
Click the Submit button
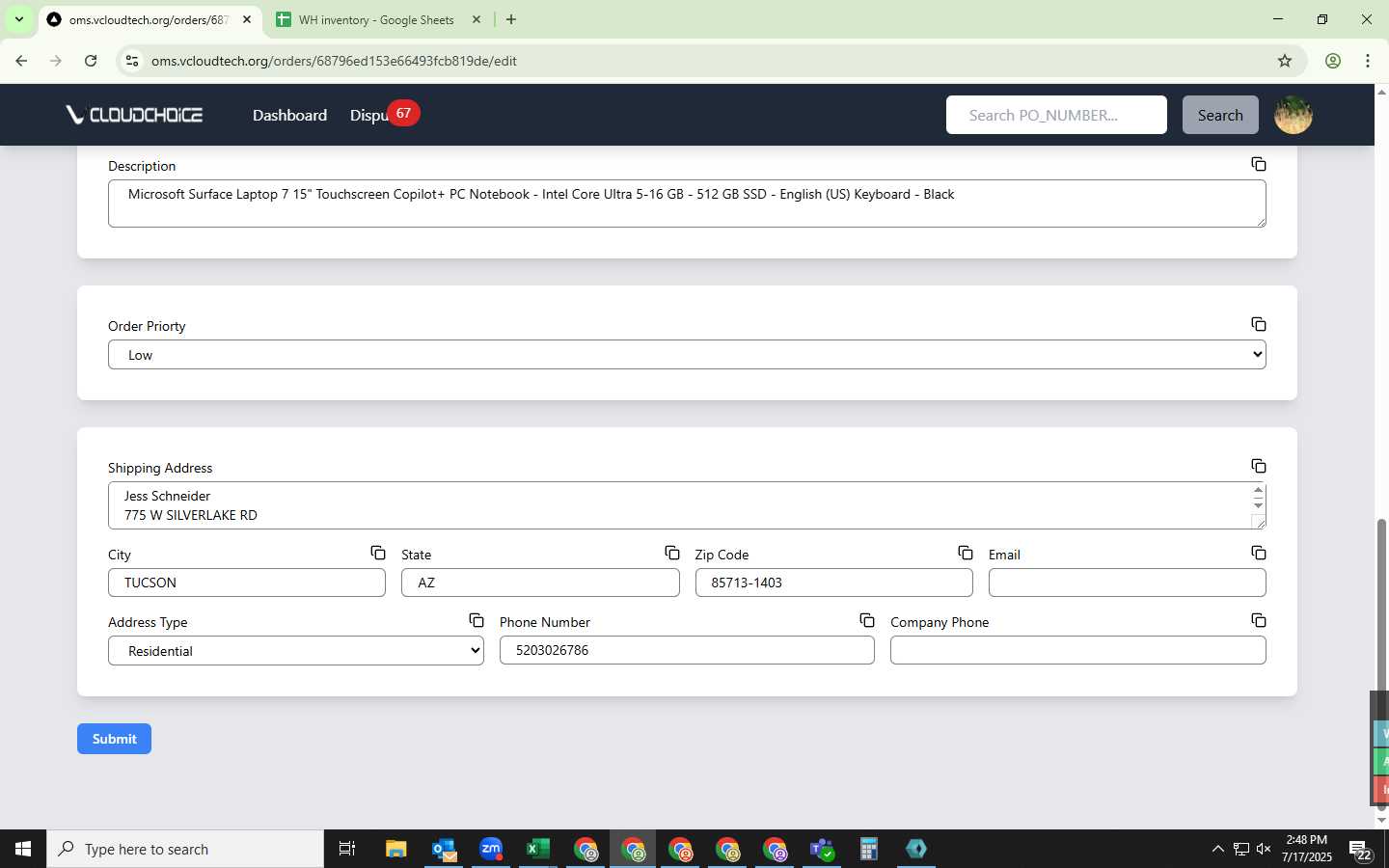pyautogui.click(x=114, y=739)
